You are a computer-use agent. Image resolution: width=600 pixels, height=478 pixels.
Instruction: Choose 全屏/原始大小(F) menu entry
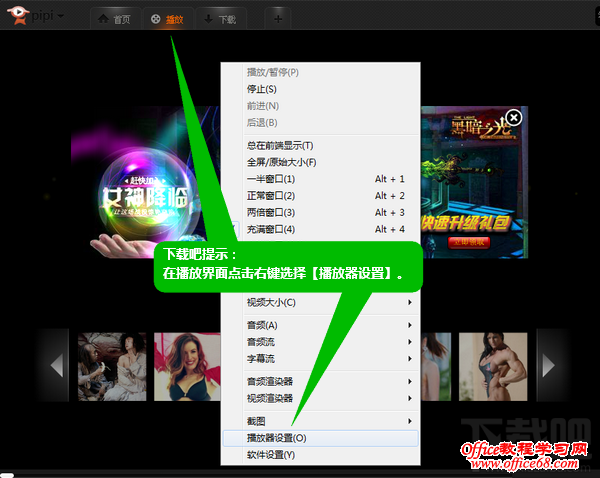281,162
